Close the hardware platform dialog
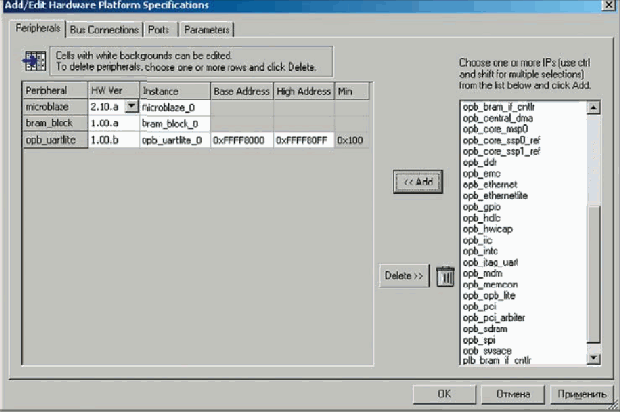The height and width of the screenshot is (412, 620). point(608,7)
